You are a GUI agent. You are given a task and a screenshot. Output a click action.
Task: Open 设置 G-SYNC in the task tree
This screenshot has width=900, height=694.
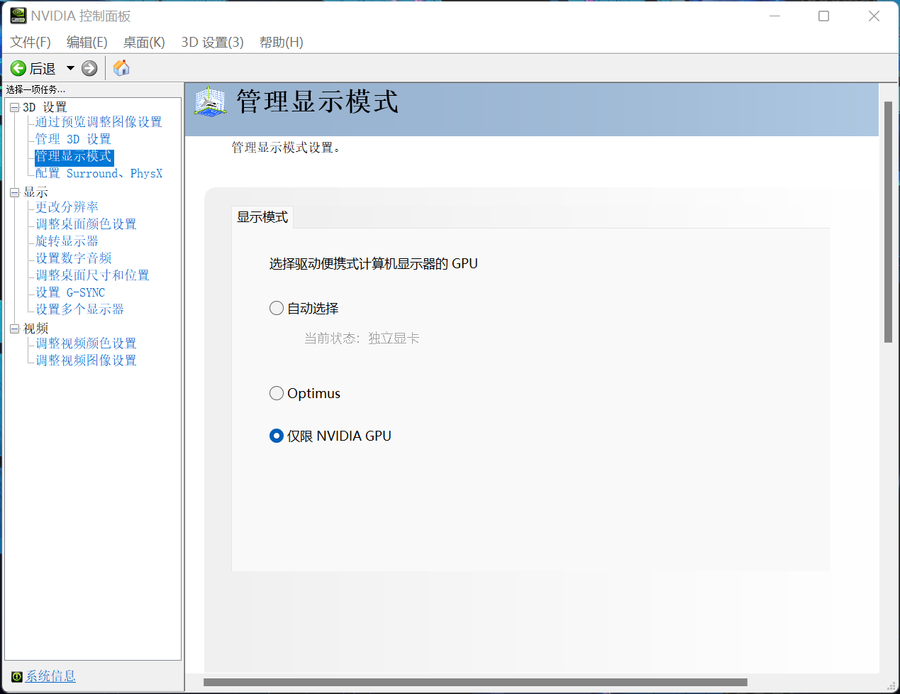pyautogui.click(x=70, y=292)
